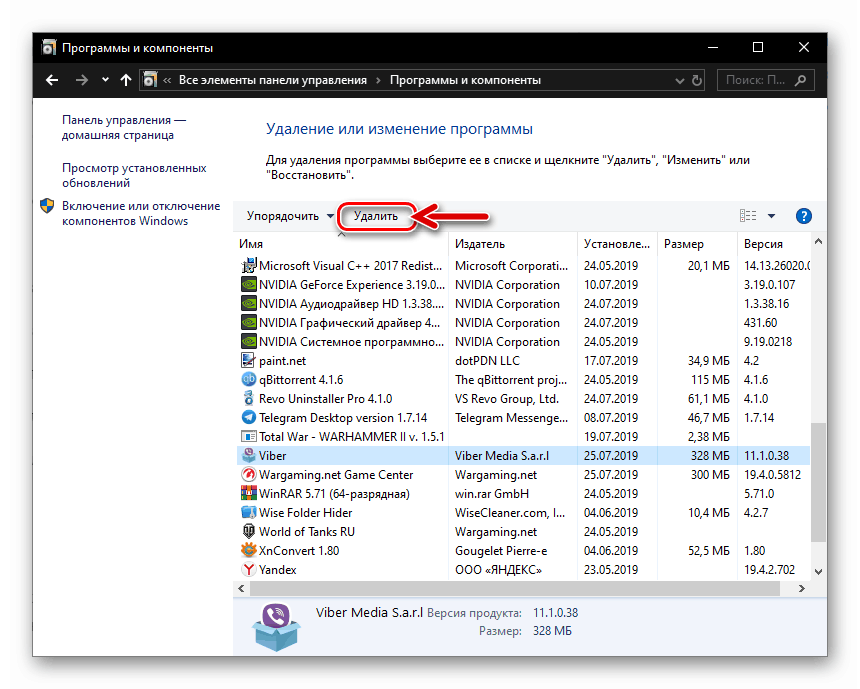Refresh the programs list
Image resolution: width=860 pixels, height=689 pixels.
point(697,81)
